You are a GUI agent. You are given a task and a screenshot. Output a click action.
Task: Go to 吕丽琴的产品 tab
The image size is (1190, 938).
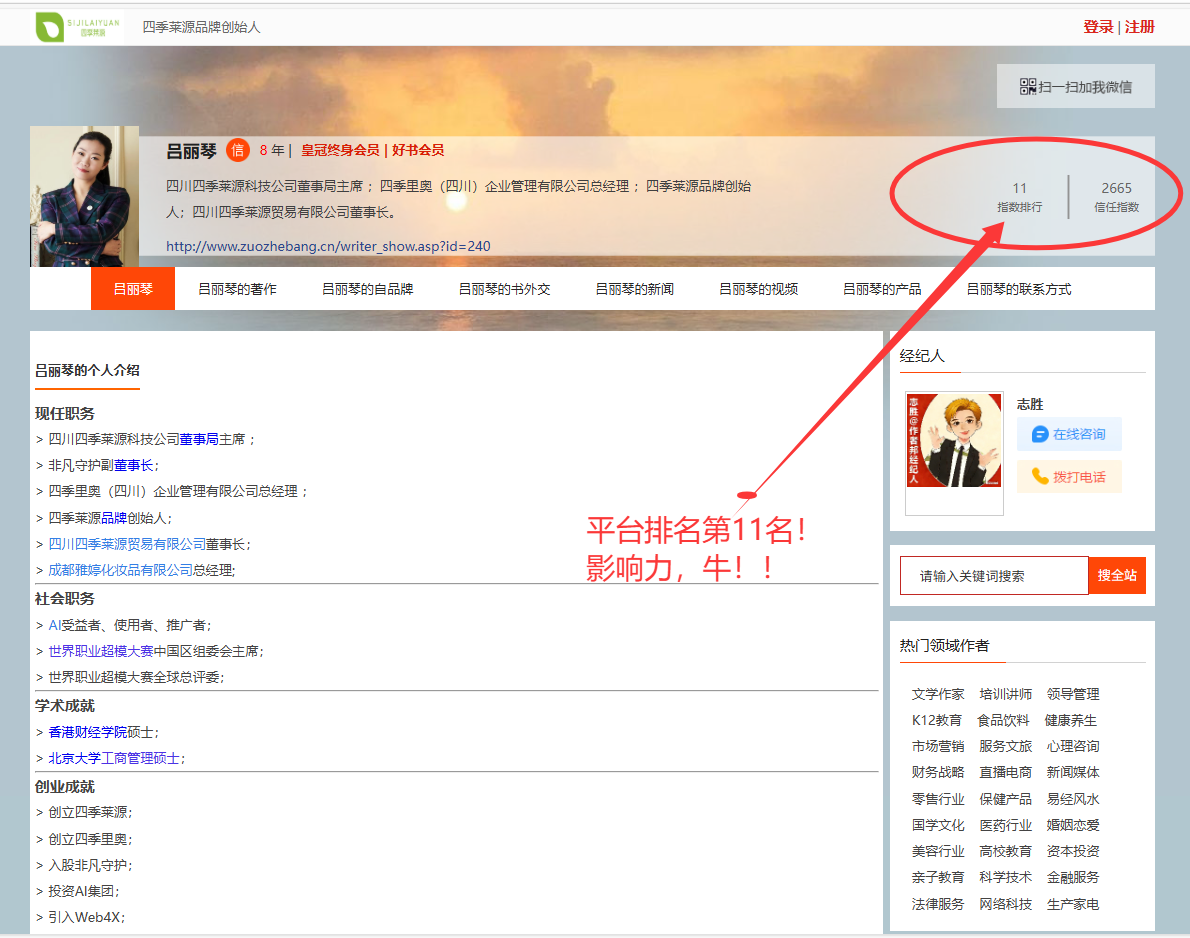pos(882,289)
